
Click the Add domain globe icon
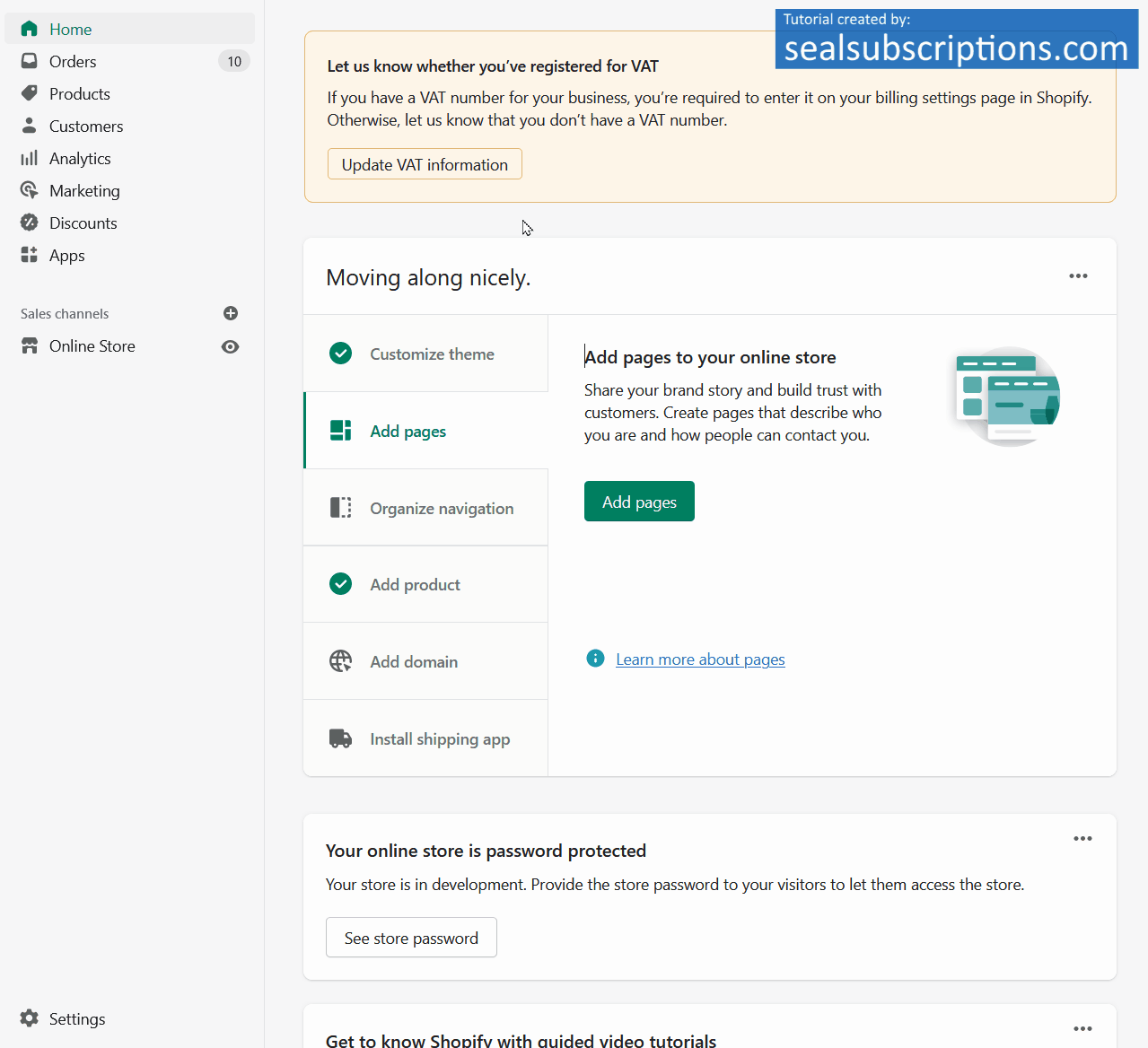click(341, 661)
